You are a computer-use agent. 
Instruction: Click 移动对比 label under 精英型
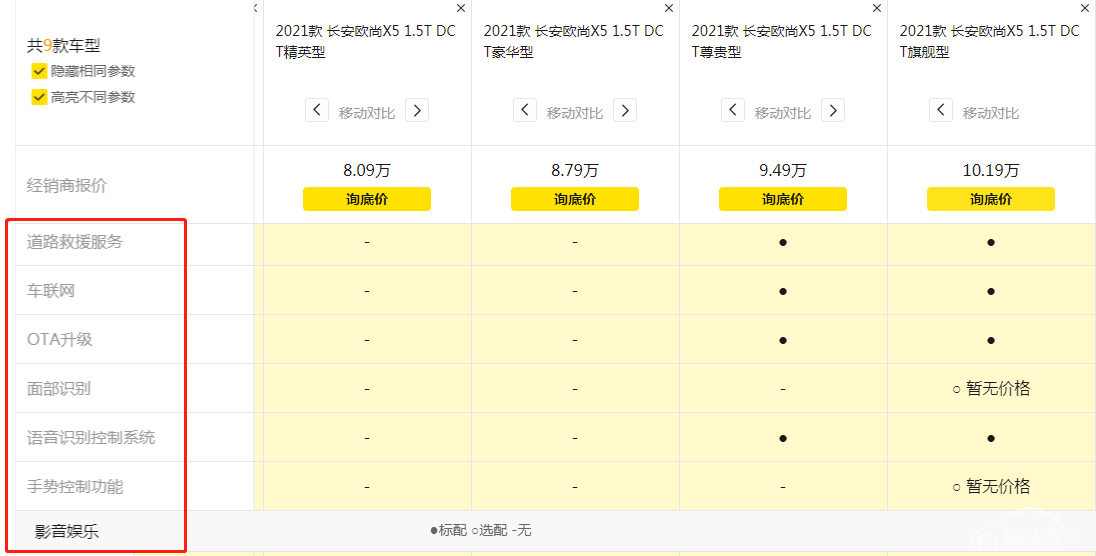point(367,113)
